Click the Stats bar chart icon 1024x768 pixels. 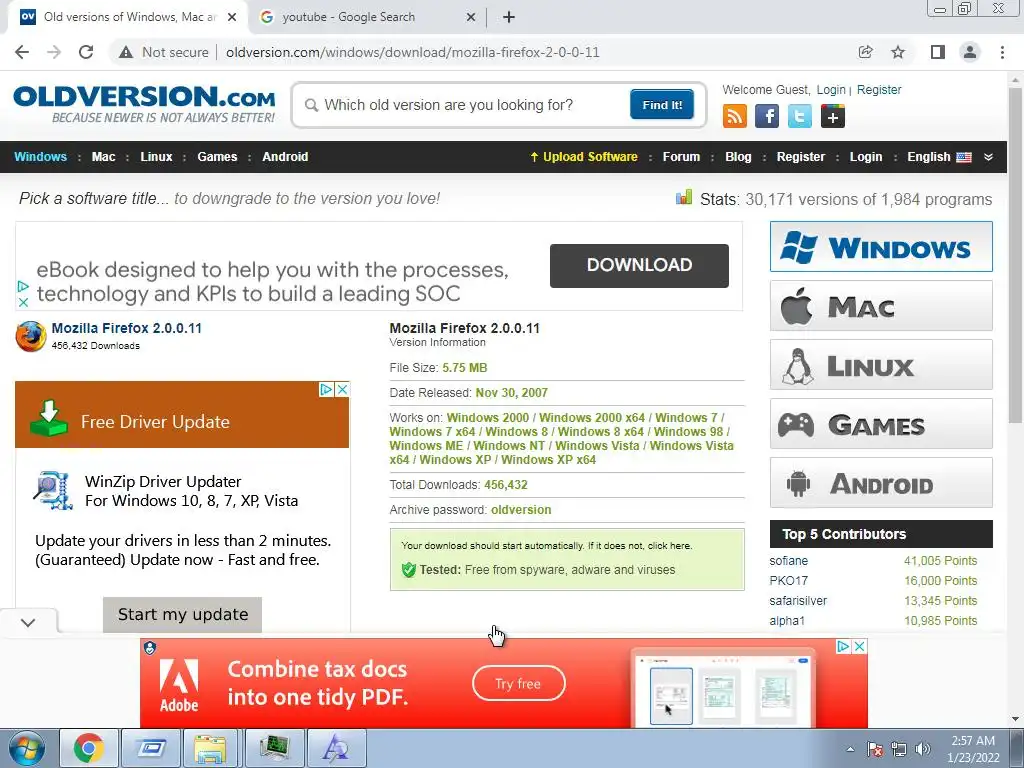[x=684, y=197]
